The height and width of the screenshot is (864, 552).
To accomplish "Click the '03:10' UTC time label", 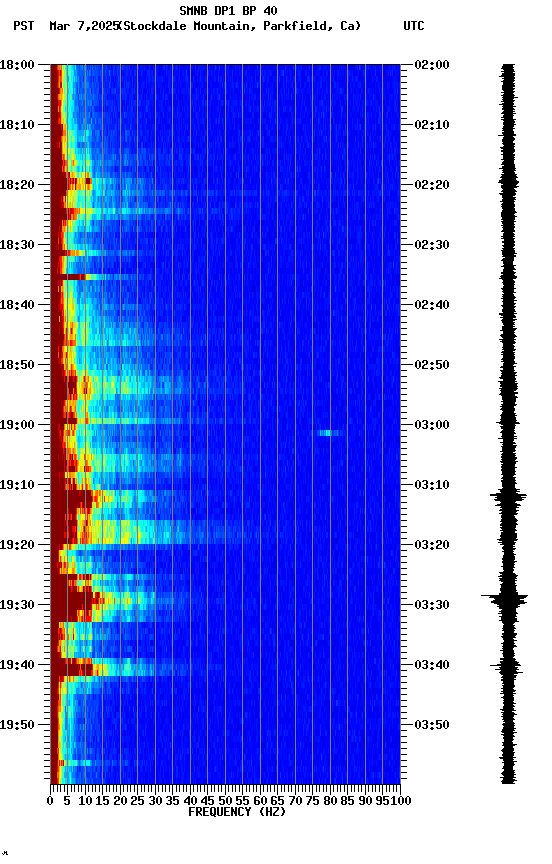I will click(432, 485).
